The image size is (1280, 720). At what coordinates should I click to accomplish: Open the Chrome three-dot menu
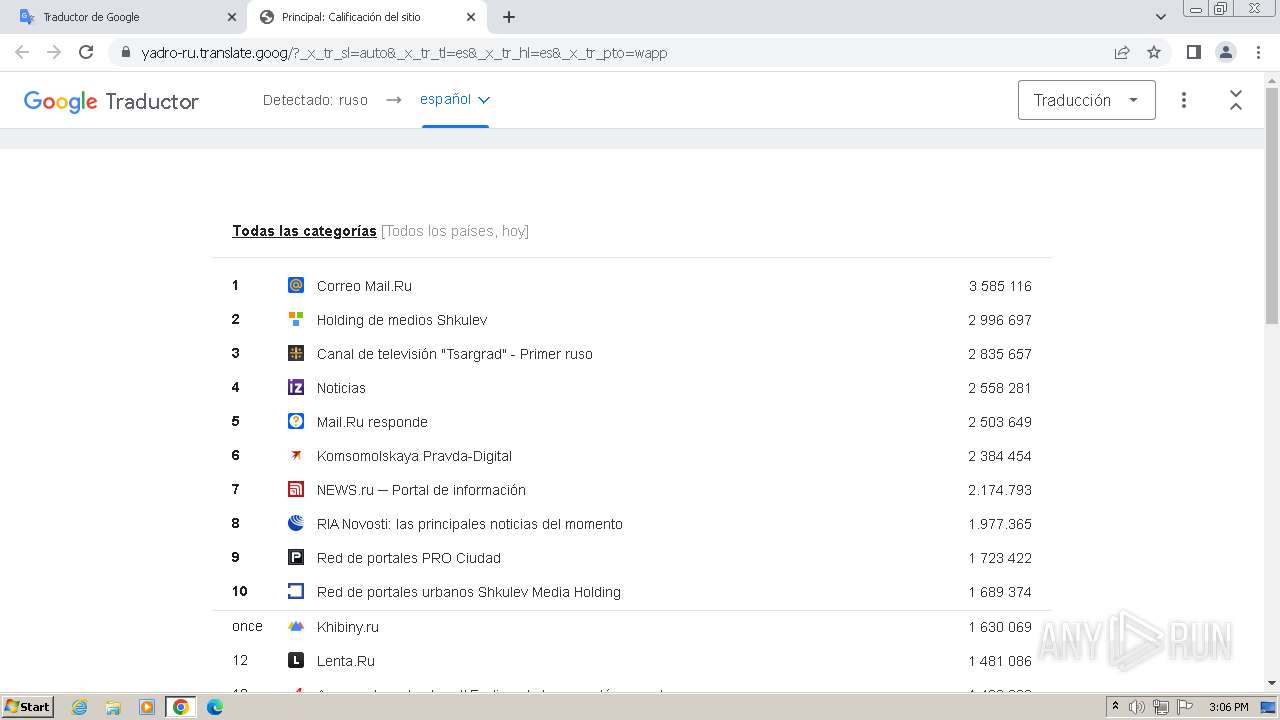[1257, 52]
